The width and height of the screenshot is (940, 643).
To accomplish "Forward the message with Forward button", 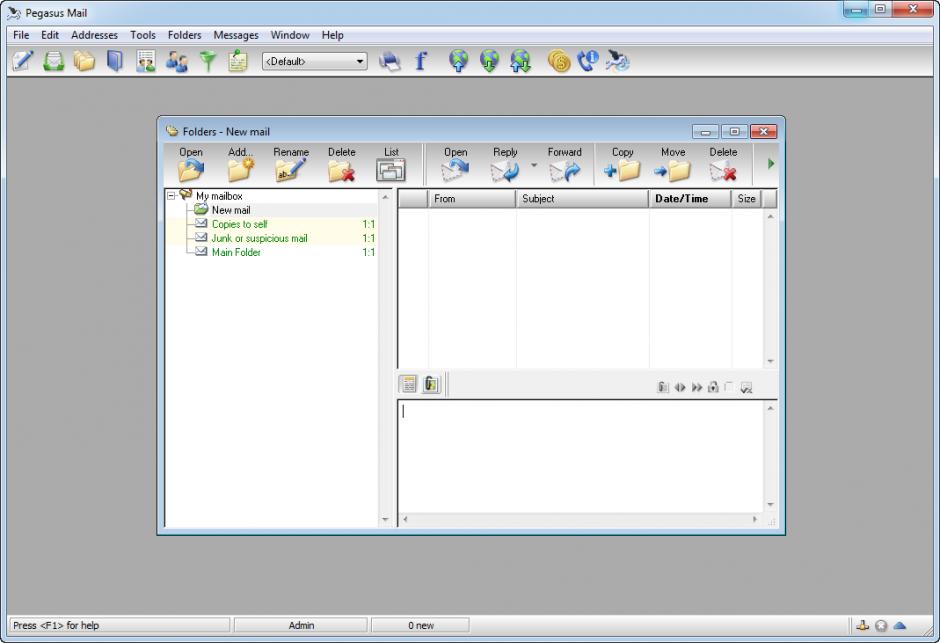I will click(x=564, y=164).
